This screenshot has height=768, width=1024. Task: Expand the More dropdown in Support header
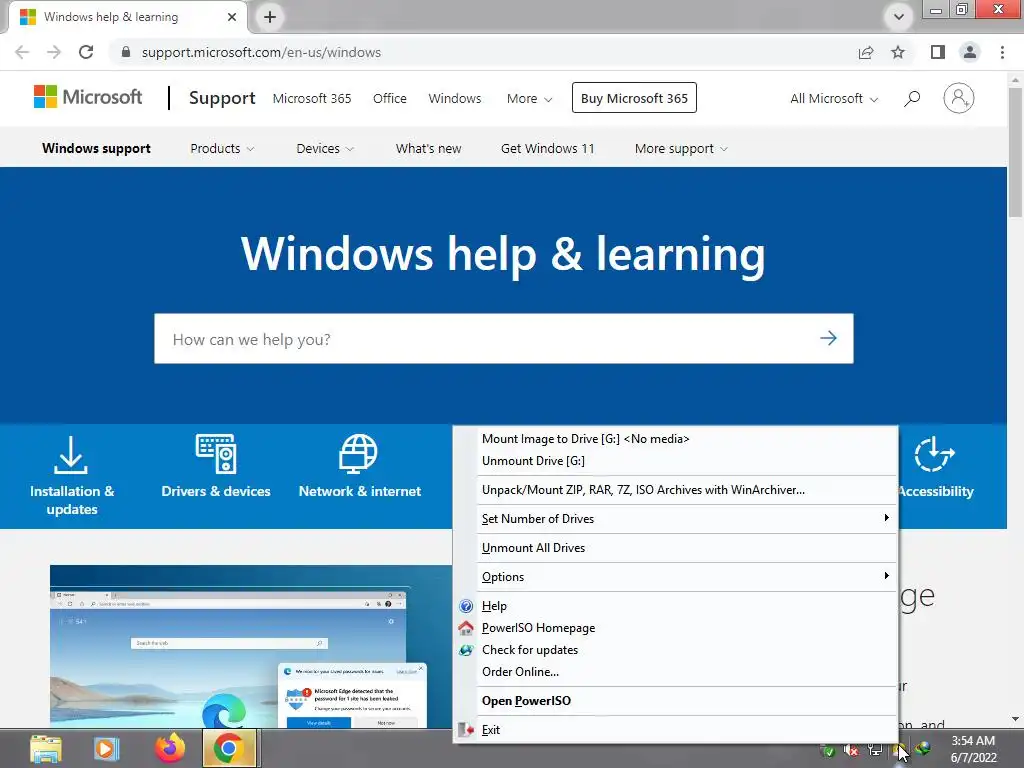[529, 99]
